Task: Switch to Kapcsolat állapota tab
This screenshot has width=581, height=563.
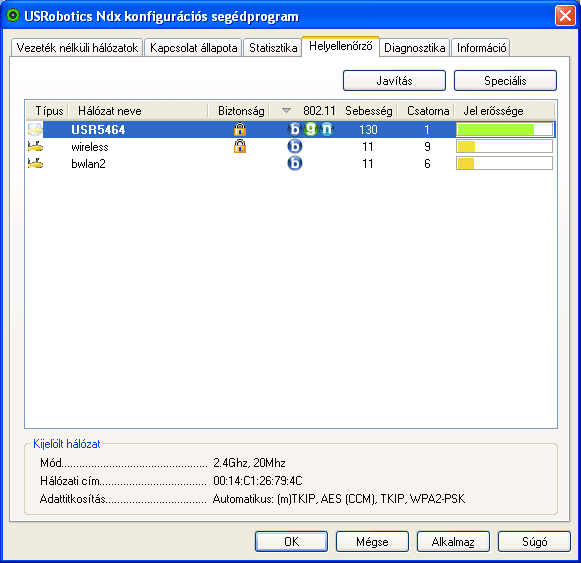Action: point(193,48)
